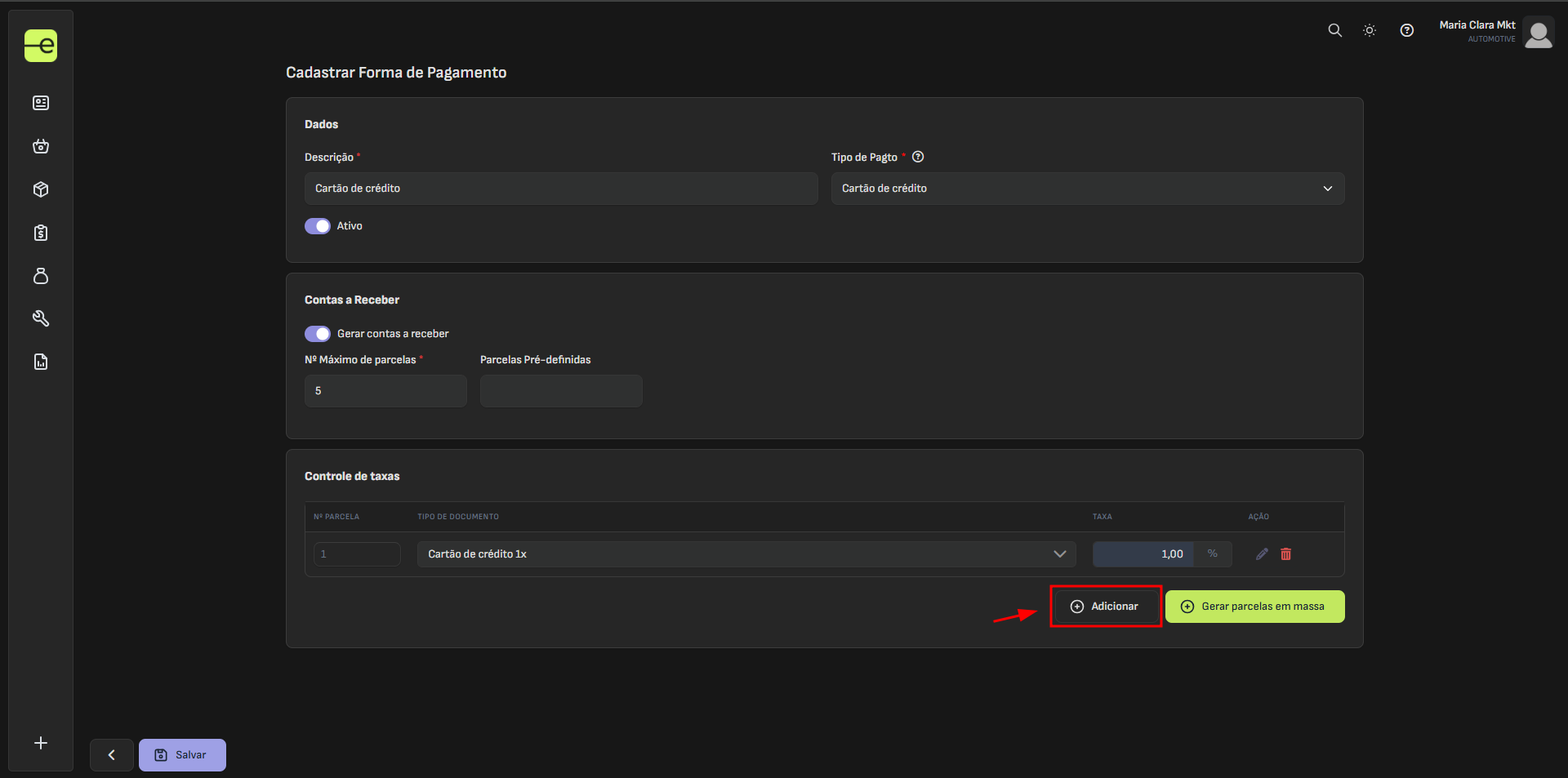
Task: Open the reports document sidebar icon
Action: [41, 362]
